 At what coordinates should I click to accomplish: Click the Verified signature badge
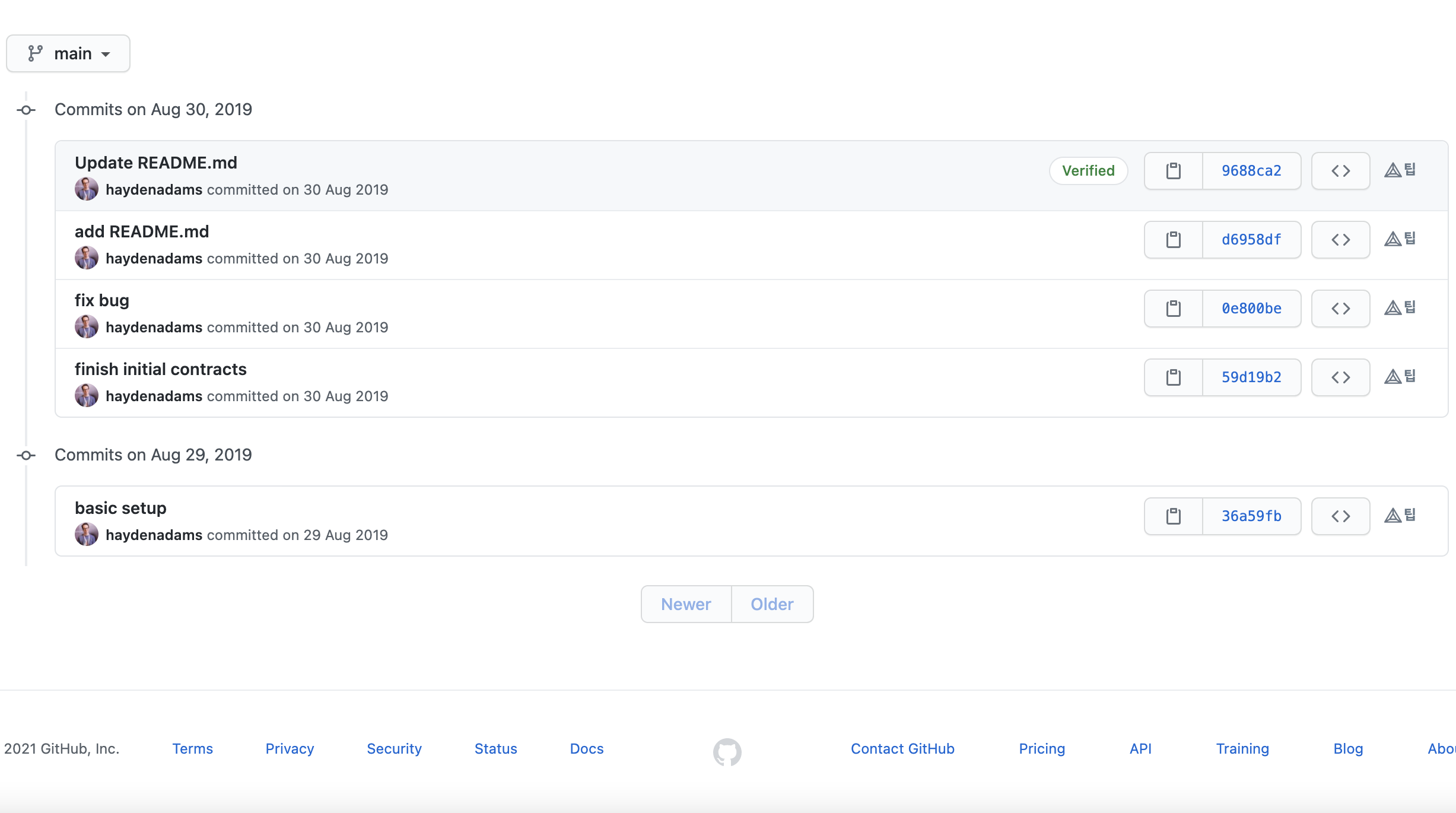point(1088,171)
